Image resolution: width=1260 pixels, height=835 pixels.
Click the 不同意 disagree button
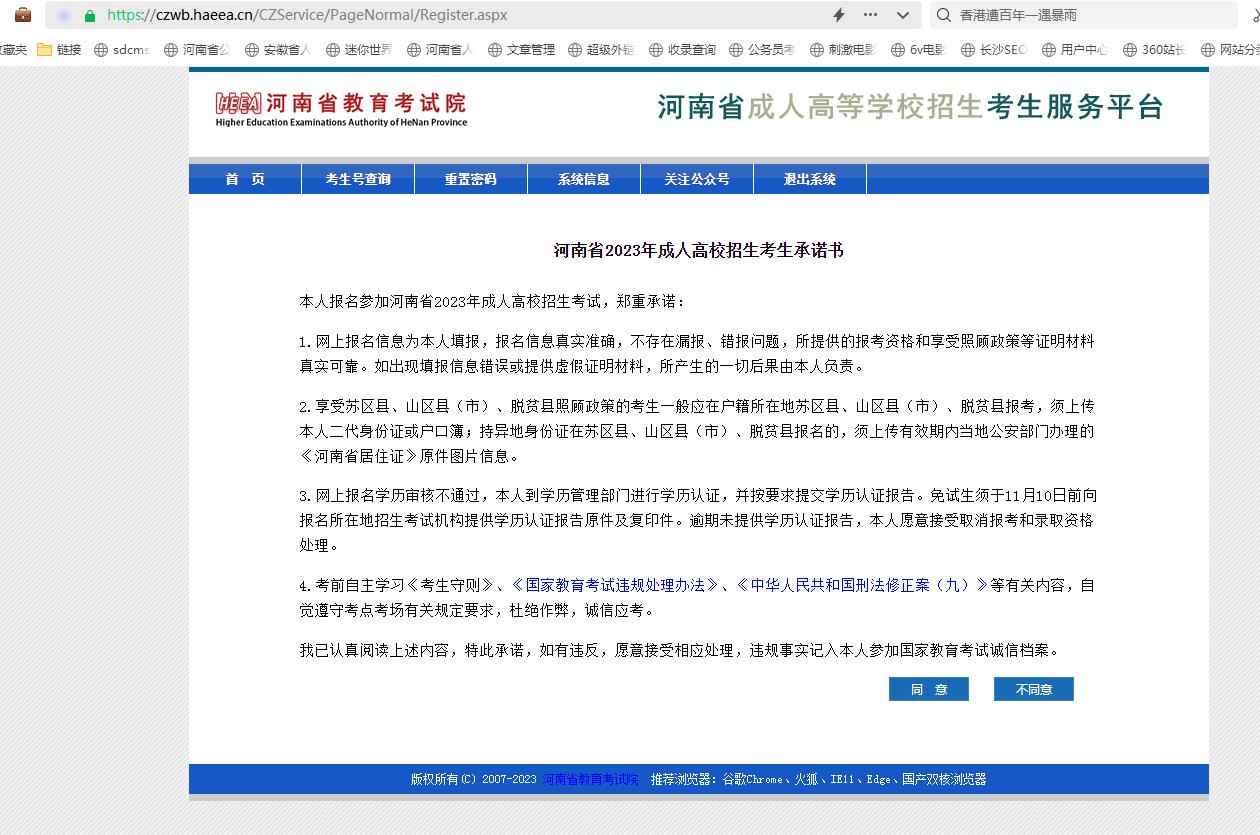click(1034, 689)
